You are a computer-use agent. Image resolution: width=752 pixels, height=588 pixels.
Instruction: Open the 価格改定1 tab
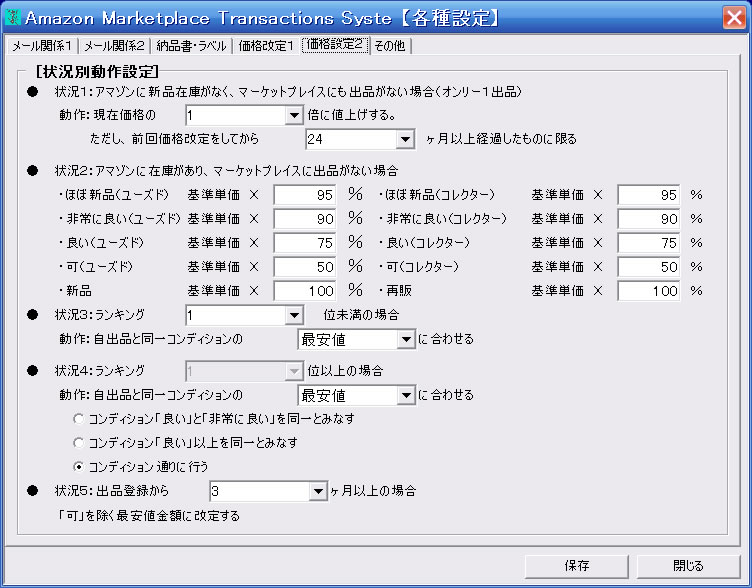[266, 46]
